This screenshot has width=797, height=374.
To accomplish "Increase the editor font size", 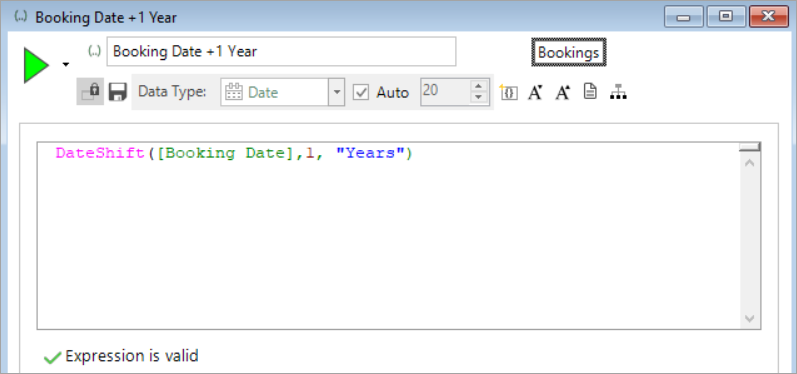I will 562,92.
